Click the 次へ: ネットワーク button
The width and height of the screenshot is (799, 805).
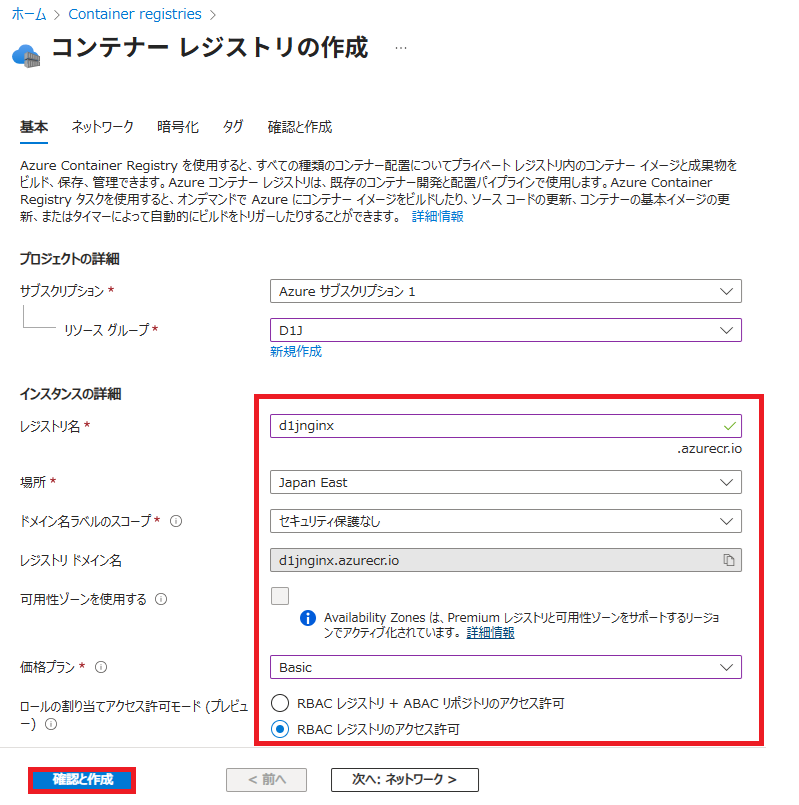tap(404, 779)
